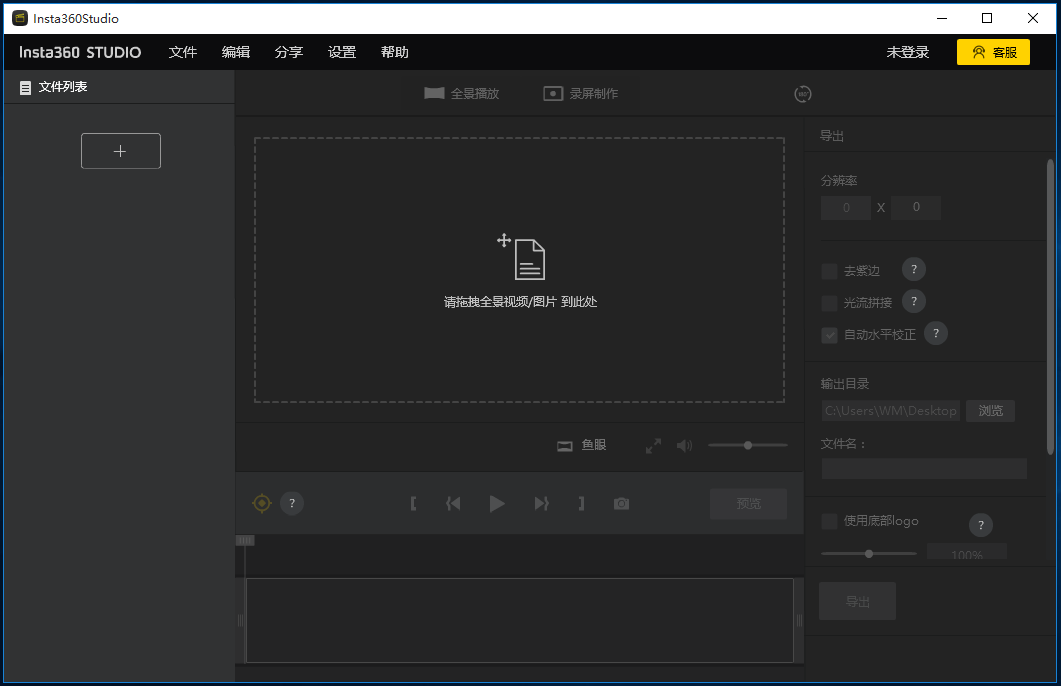Set trim start bracket marker
The image size is (1061, 686).
pyautogui.click(x=413, y=504)
